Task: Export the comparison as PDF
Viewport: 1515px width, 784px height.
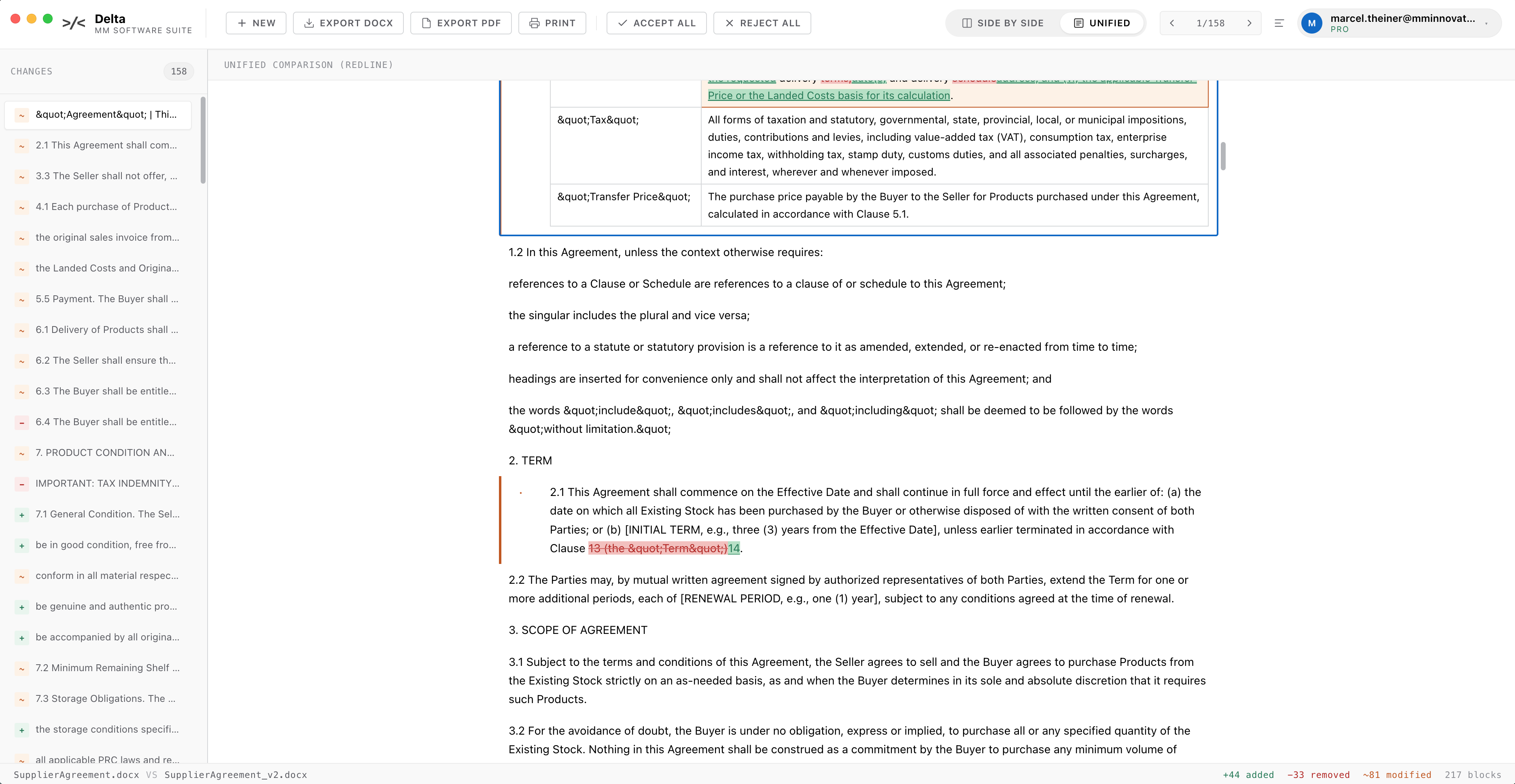Action: click(460, 23)
